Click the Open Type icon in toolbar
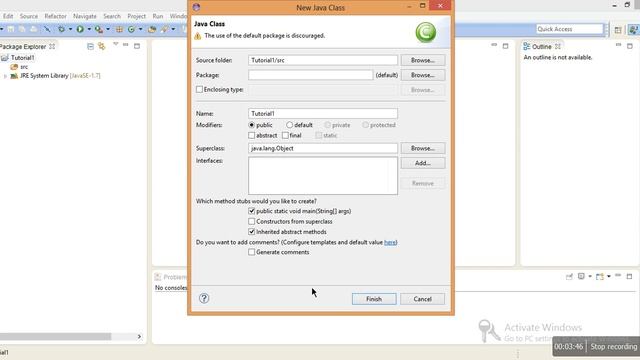This screenshot has height=360, width=640. coord(152,29)
